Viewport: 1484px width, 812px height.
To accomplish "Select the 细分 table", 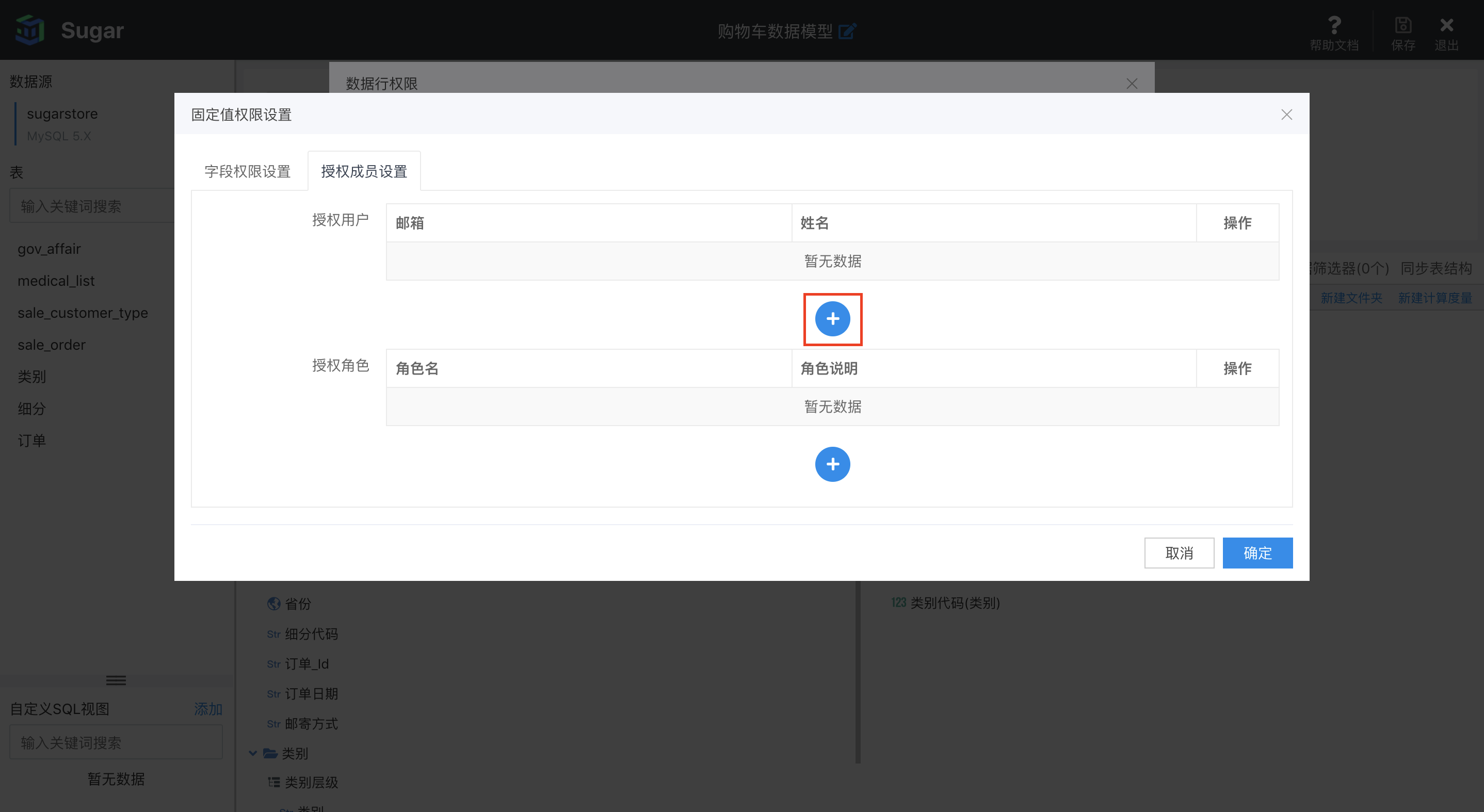I will point(31,408).
